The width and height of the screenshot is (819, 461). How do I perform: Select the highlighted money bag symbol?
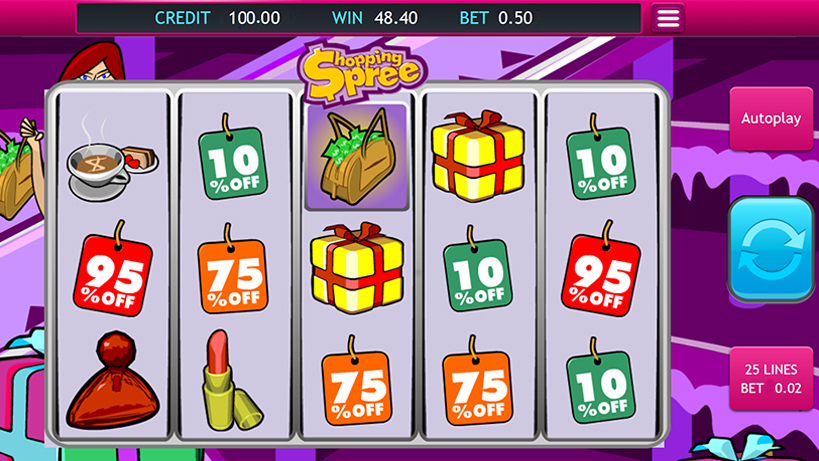pyautogui.click(x=357, y=157)
